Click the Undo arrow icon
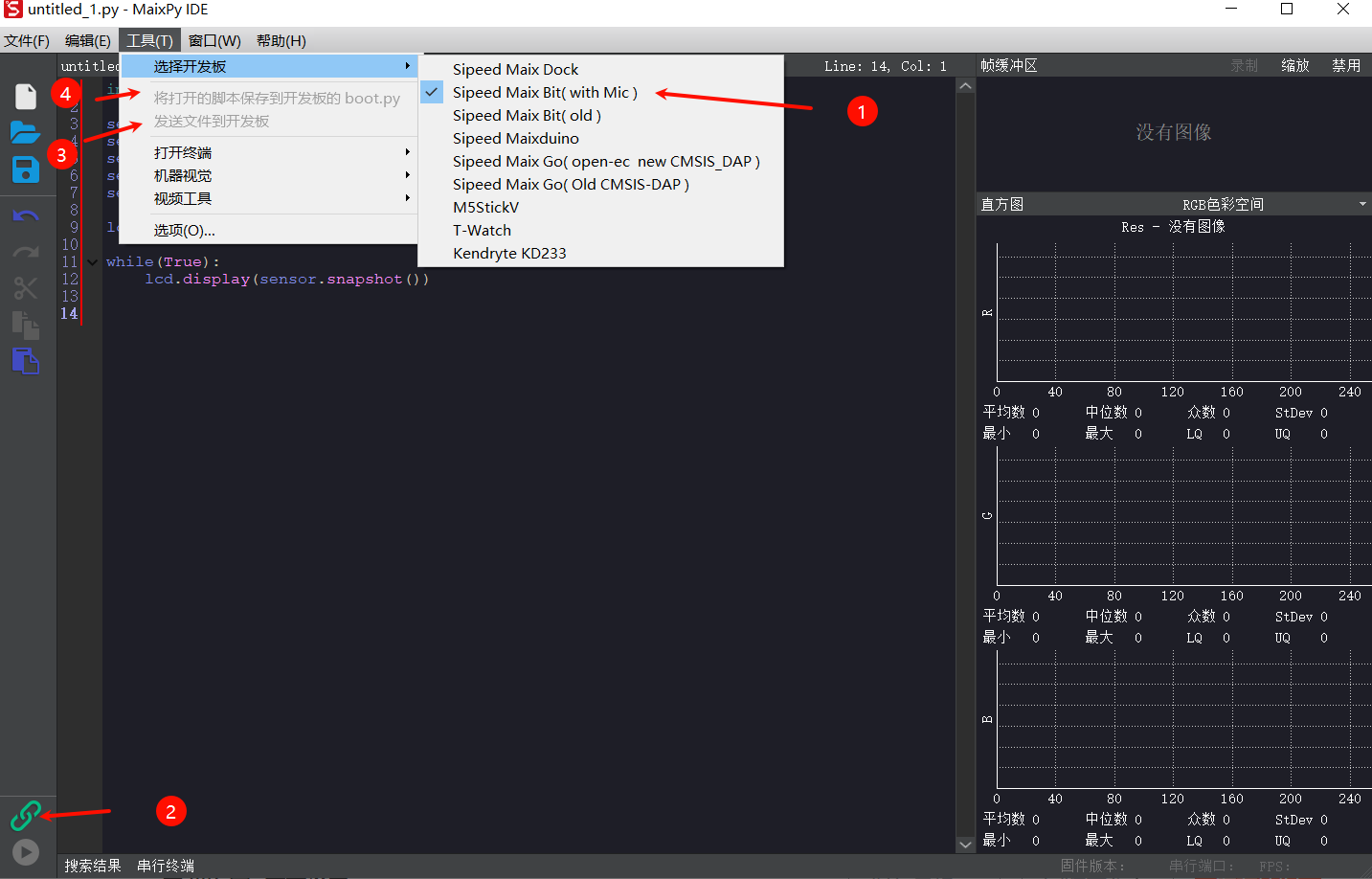This screenshot has height=879, width=1372. tap(26, 215)
